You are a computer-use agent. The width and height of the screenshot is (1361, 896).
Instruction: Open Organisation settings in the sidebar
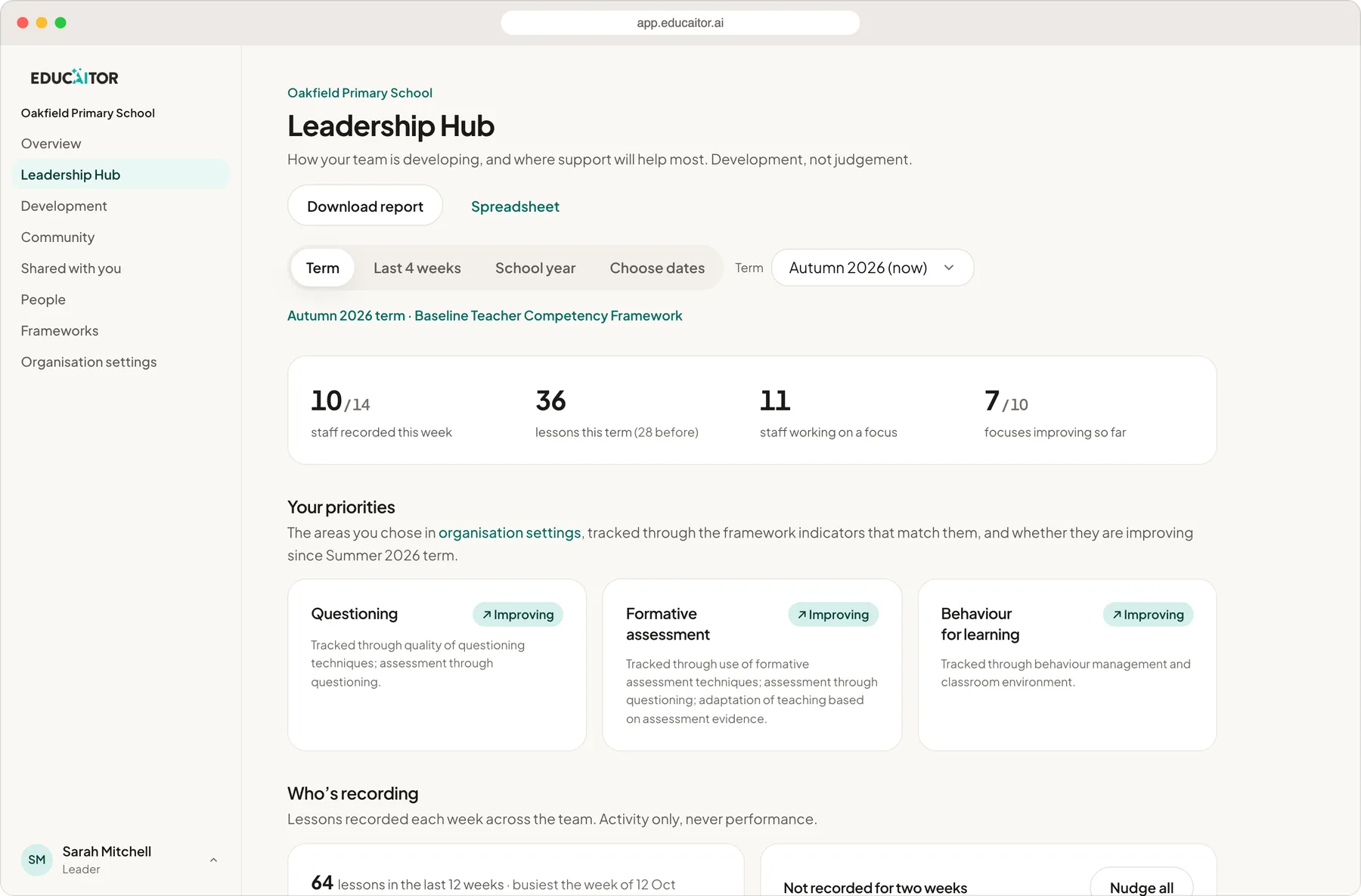coord(120,362)
